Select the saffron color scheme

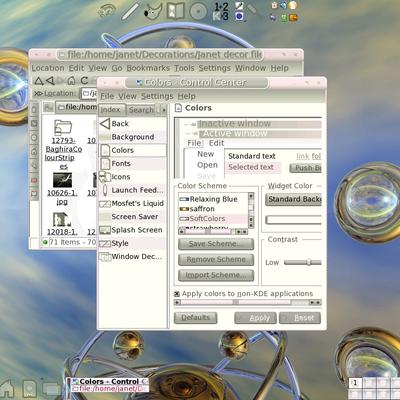pyautogui.click(x=213, y=209)
